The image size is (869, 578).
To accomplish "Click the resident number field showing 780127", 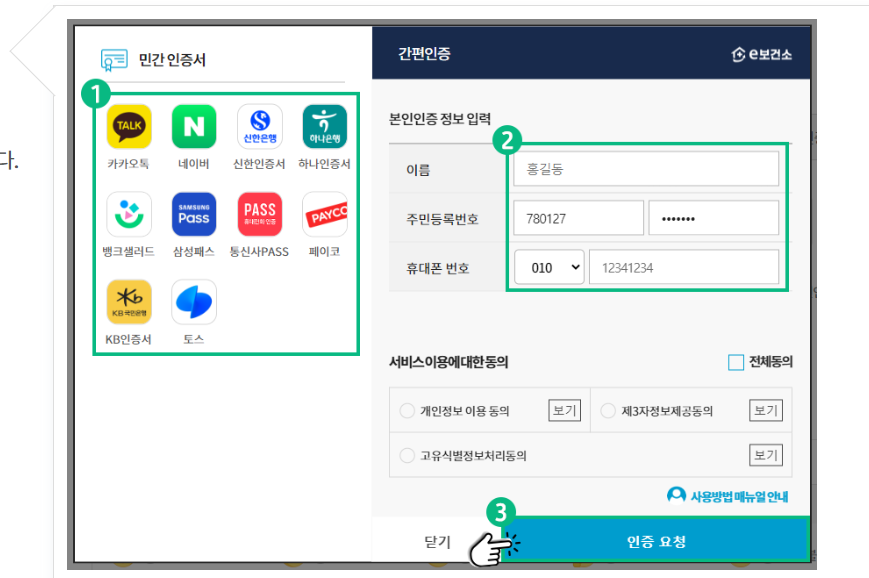I will click(x=578, y=218).
